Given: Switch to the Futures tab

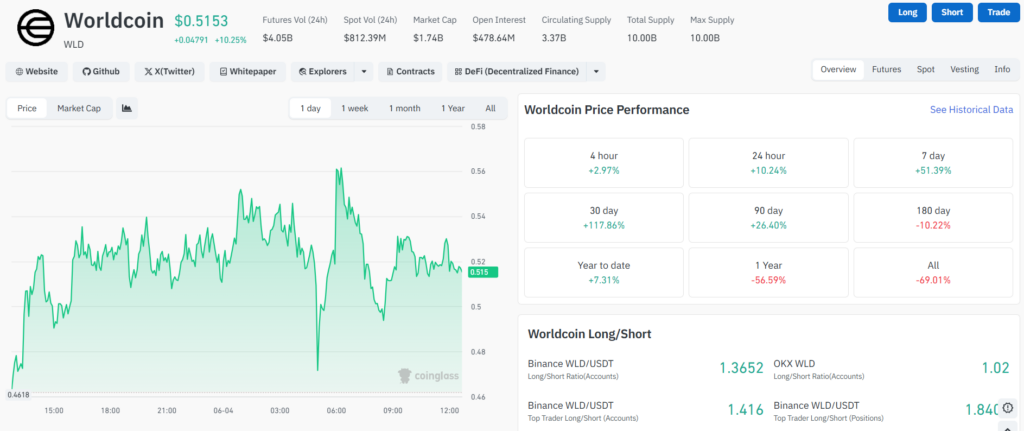Looking at the screenshot, I should pyautogui.click(x=886, y=69).
